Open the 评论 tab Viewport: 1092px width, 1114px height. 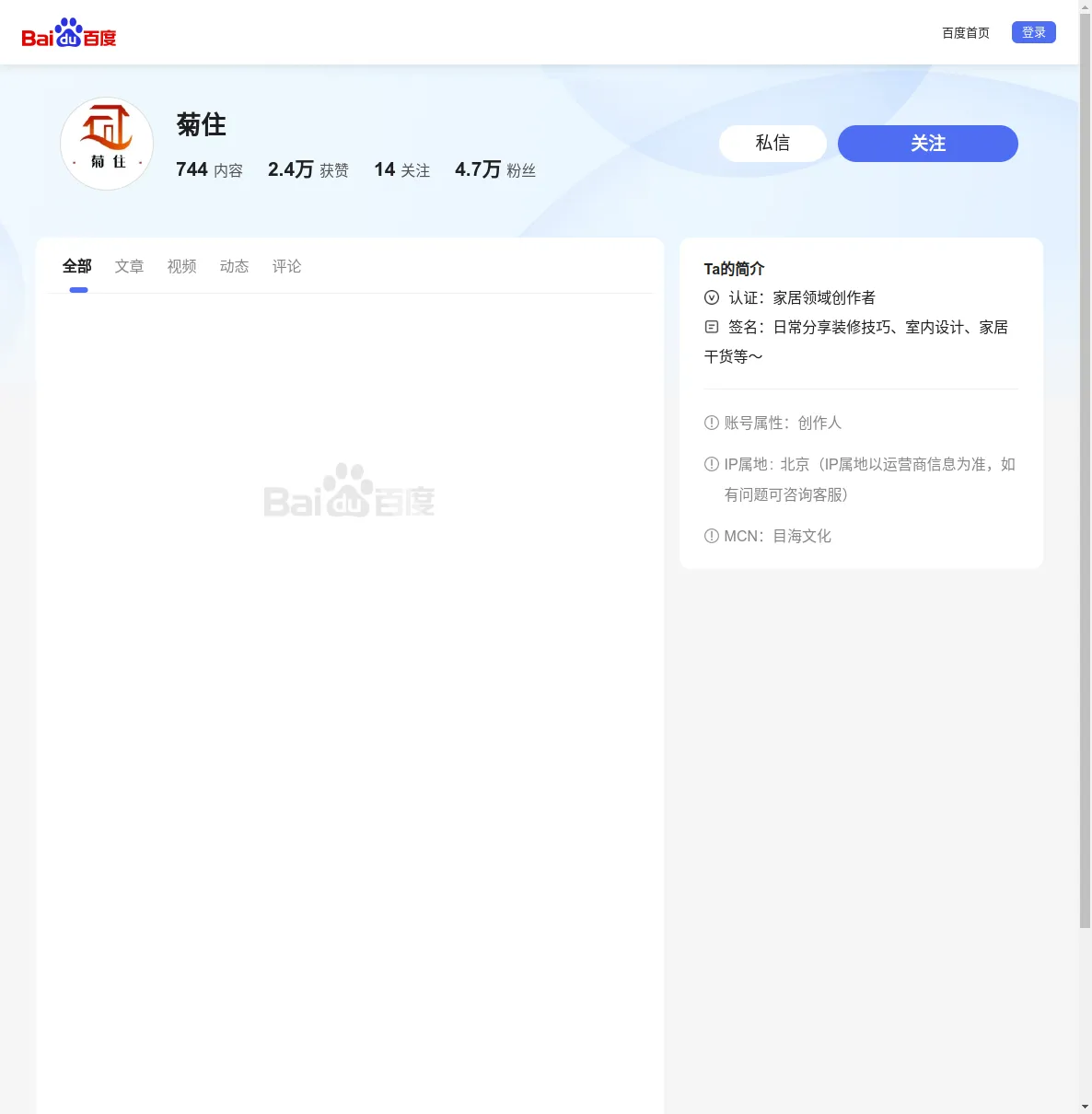(x=287, y=266)
